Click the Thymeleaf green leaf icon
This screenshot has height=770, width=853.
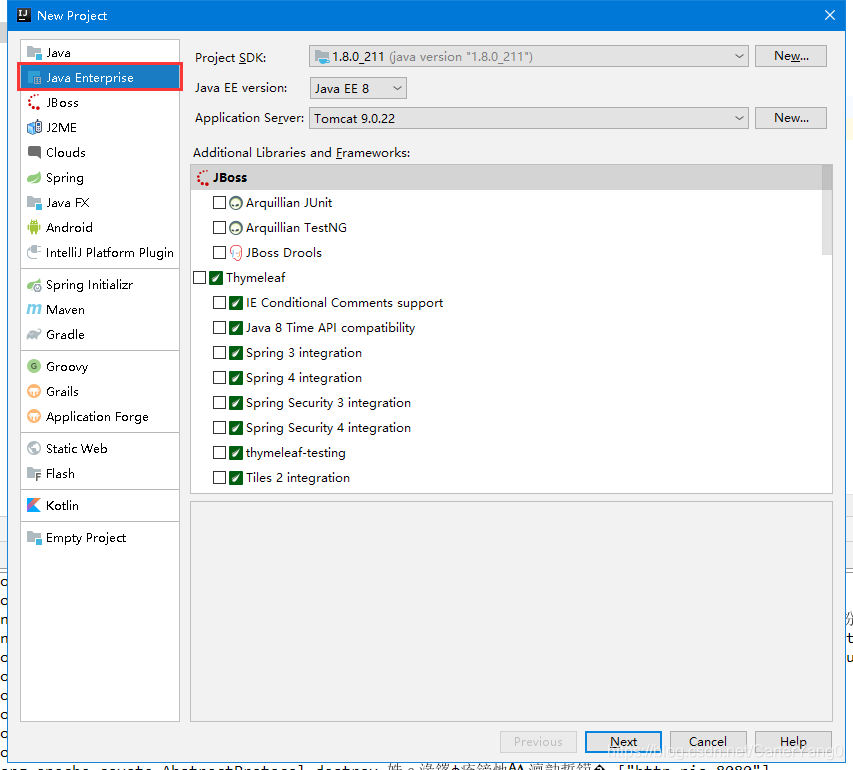tap(216, 278)
